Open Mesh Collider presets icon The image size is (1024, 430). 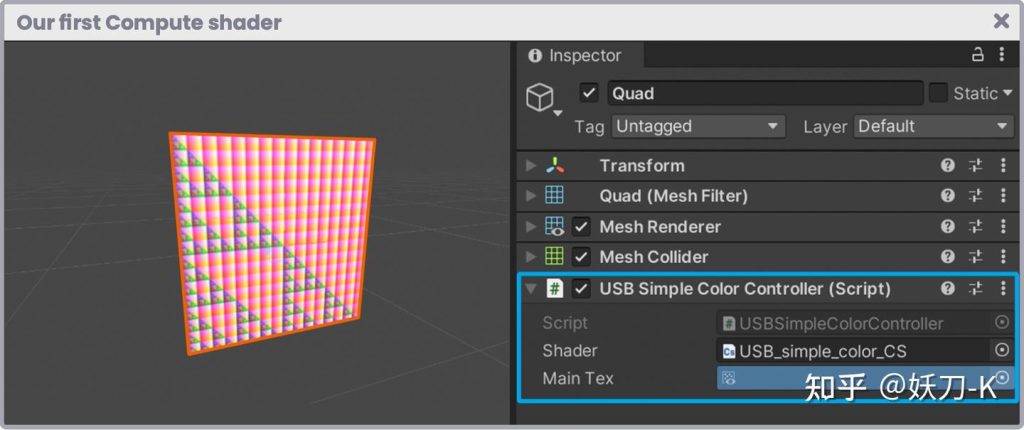976,257
